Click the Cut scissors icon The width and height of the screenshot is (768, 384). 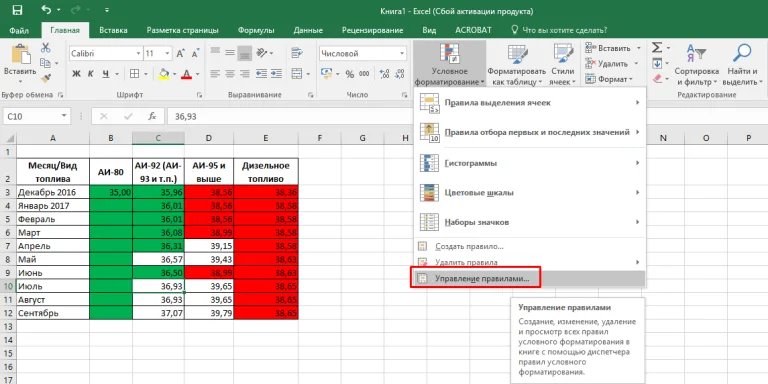(46, 48)
